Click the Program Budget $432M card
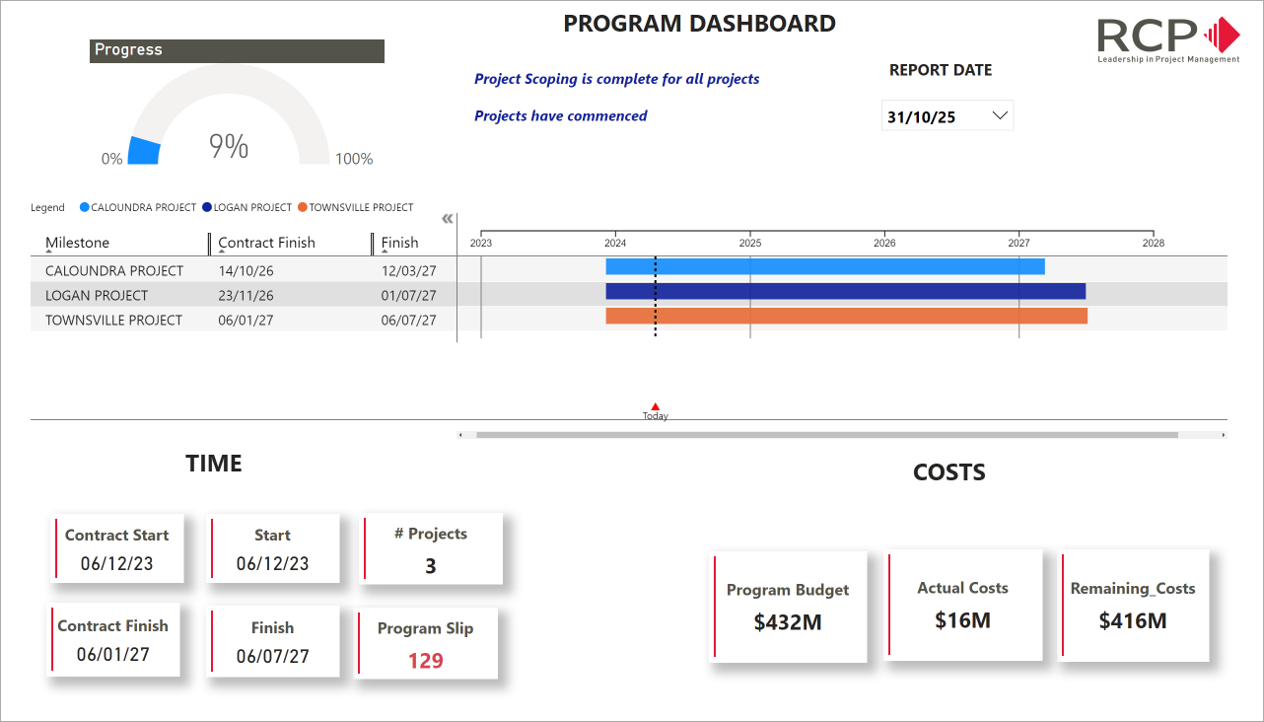Viewport: 1264px width, 722px height. [x=789, y=605]
